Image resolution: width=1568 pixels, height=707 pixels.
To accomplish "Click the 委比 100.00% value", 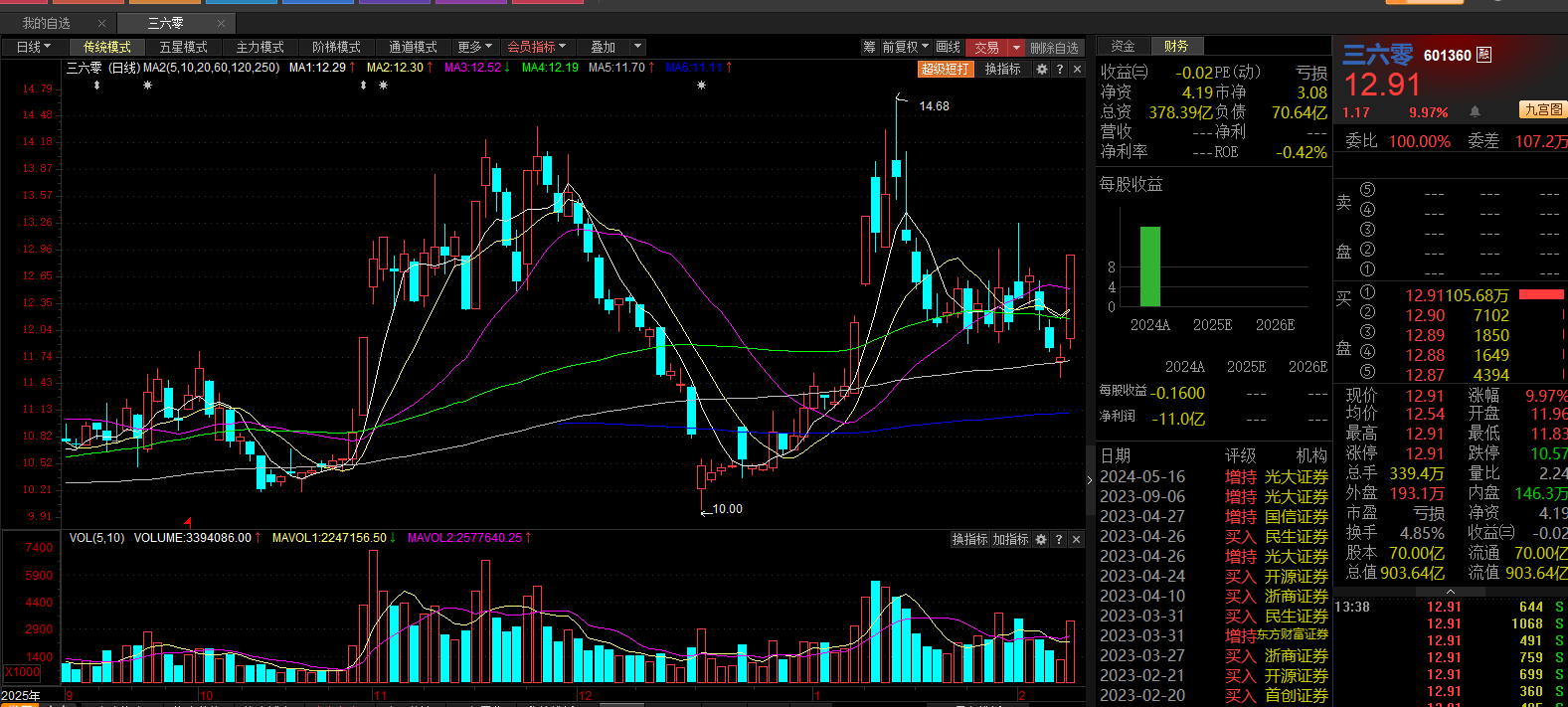I will pyautogui.click(x=1419, y=141).
